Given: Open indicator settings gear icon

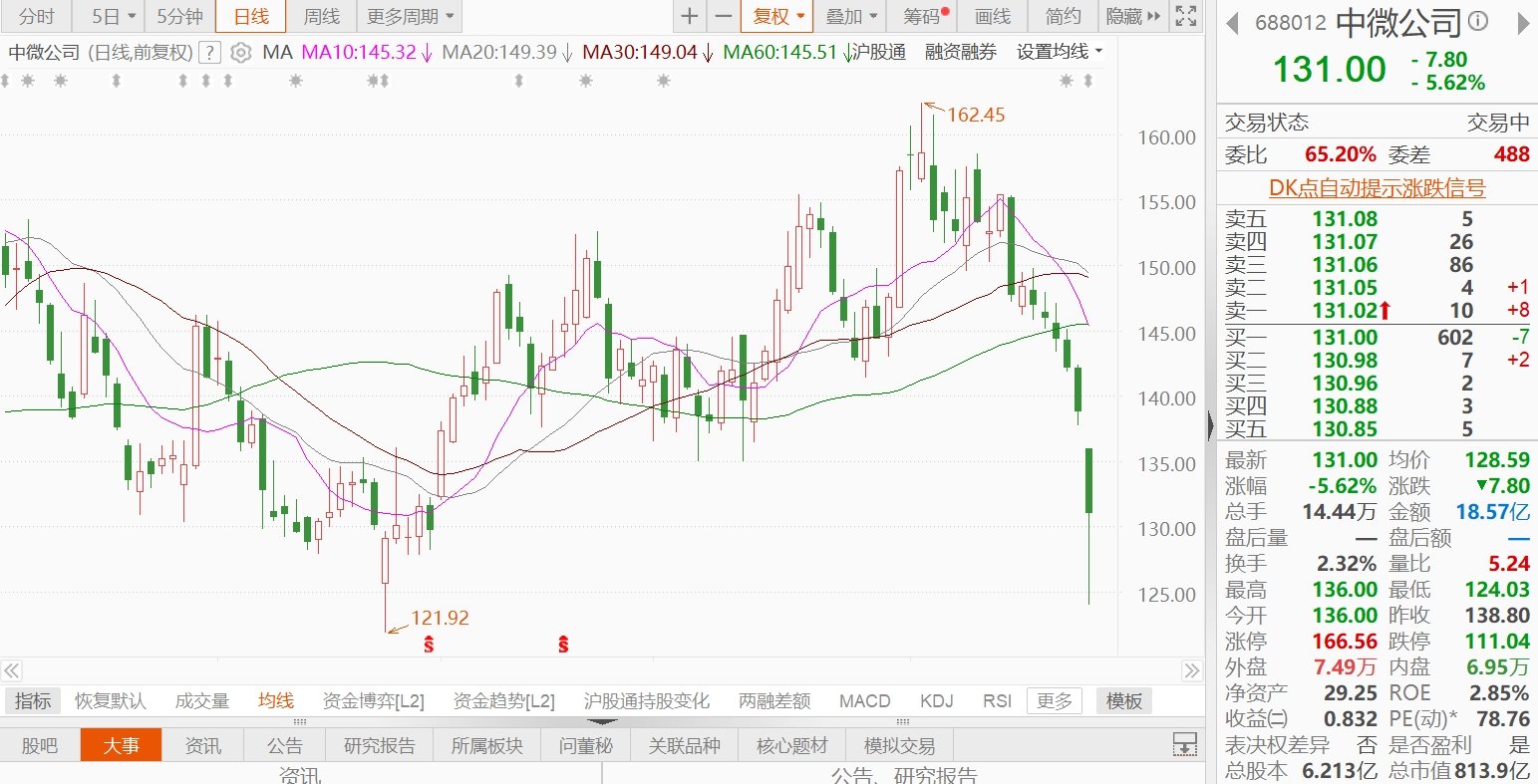Looking at the screenshot, I should coord(240,53).
